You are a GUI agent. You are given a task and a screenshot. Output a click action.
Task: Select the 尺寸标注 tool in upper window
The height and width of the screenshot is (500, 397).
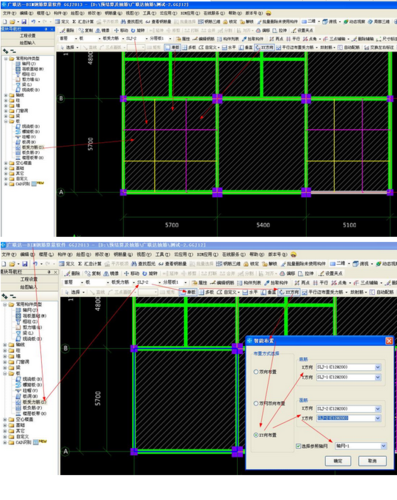click(x=387, y=39)
